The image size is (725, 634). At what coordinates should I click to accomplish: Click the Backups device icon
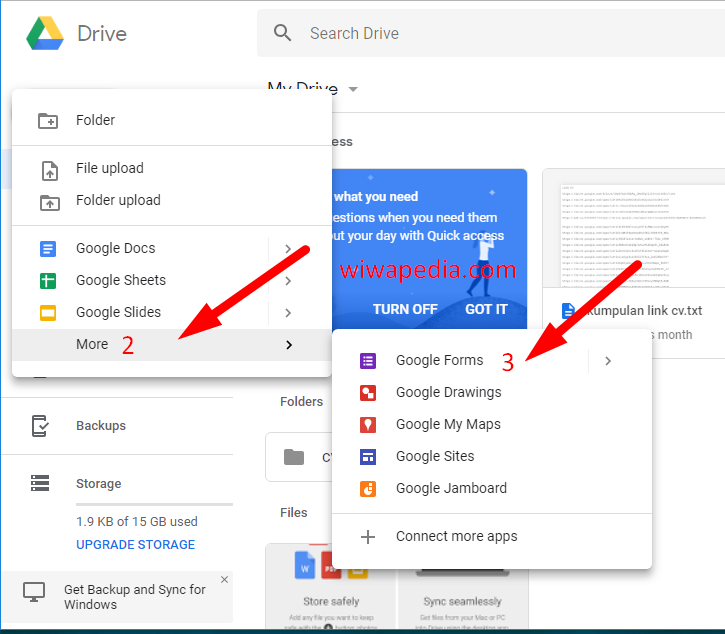point(40,425)
